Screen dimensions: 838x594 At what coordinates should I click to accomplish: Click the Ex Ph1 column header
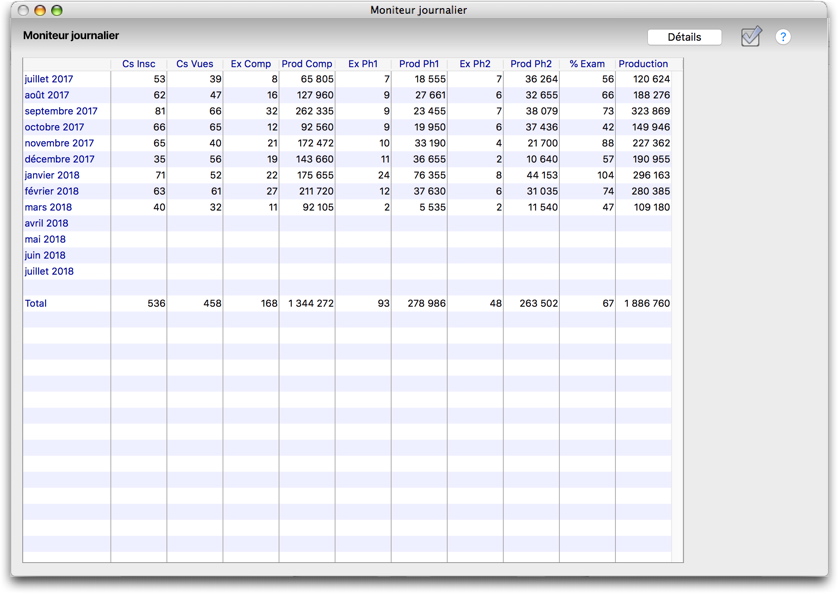coord(363,64)
